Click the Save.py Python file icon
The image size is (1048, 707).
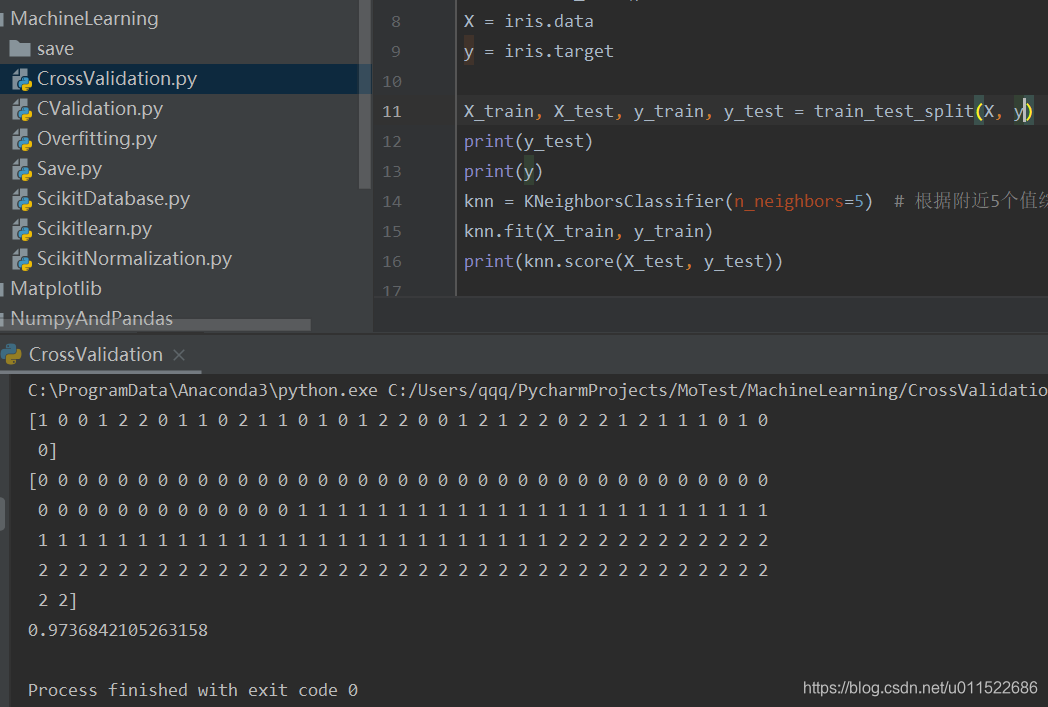[22, 168]
